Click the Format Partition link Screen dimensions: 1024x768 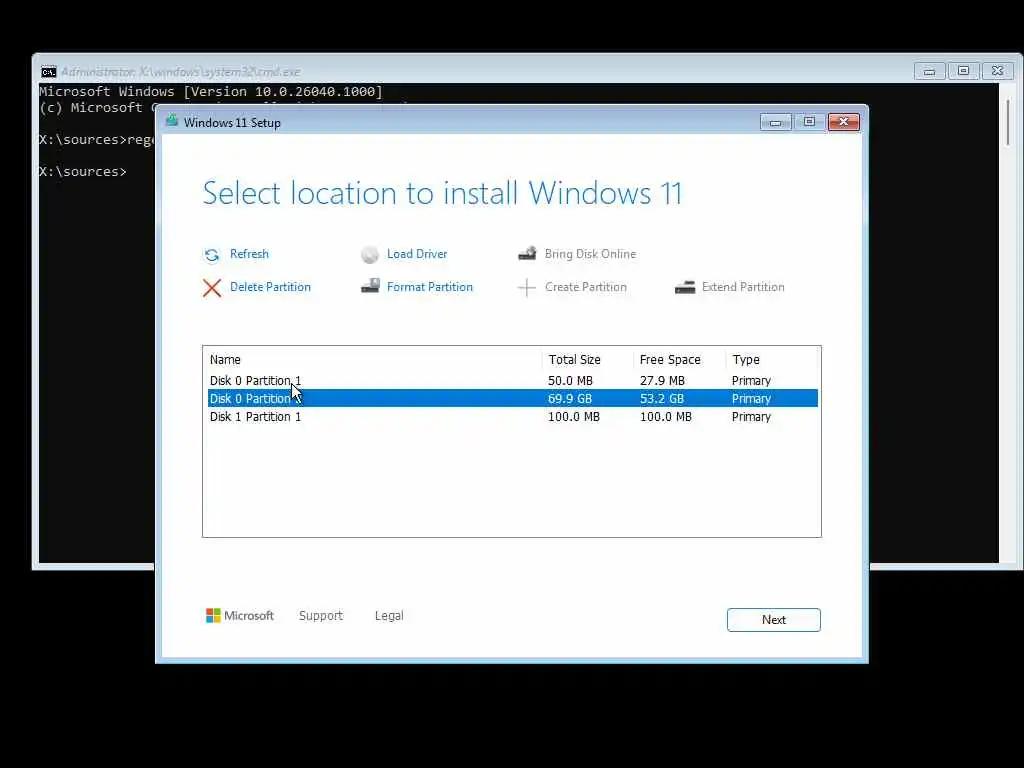(x=430, y=287)
